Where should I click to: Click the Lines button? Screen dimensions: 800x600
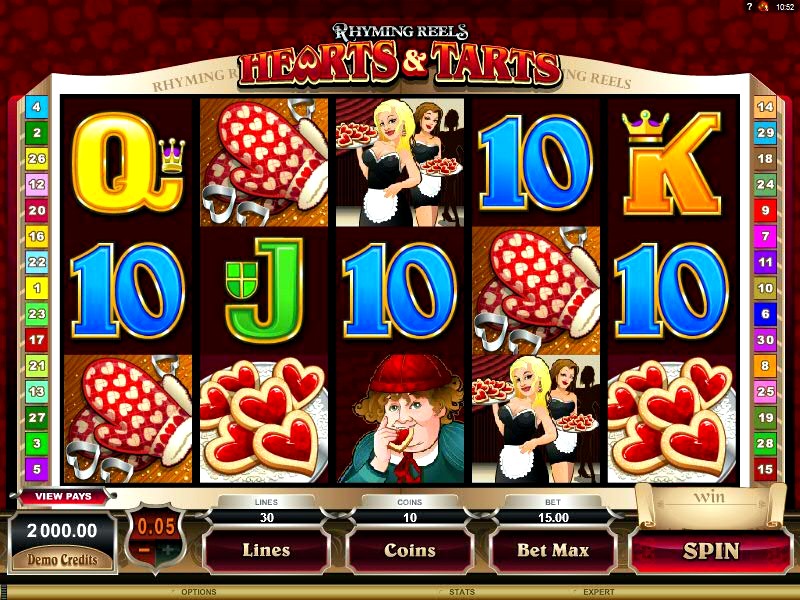[x=266, y=551]
